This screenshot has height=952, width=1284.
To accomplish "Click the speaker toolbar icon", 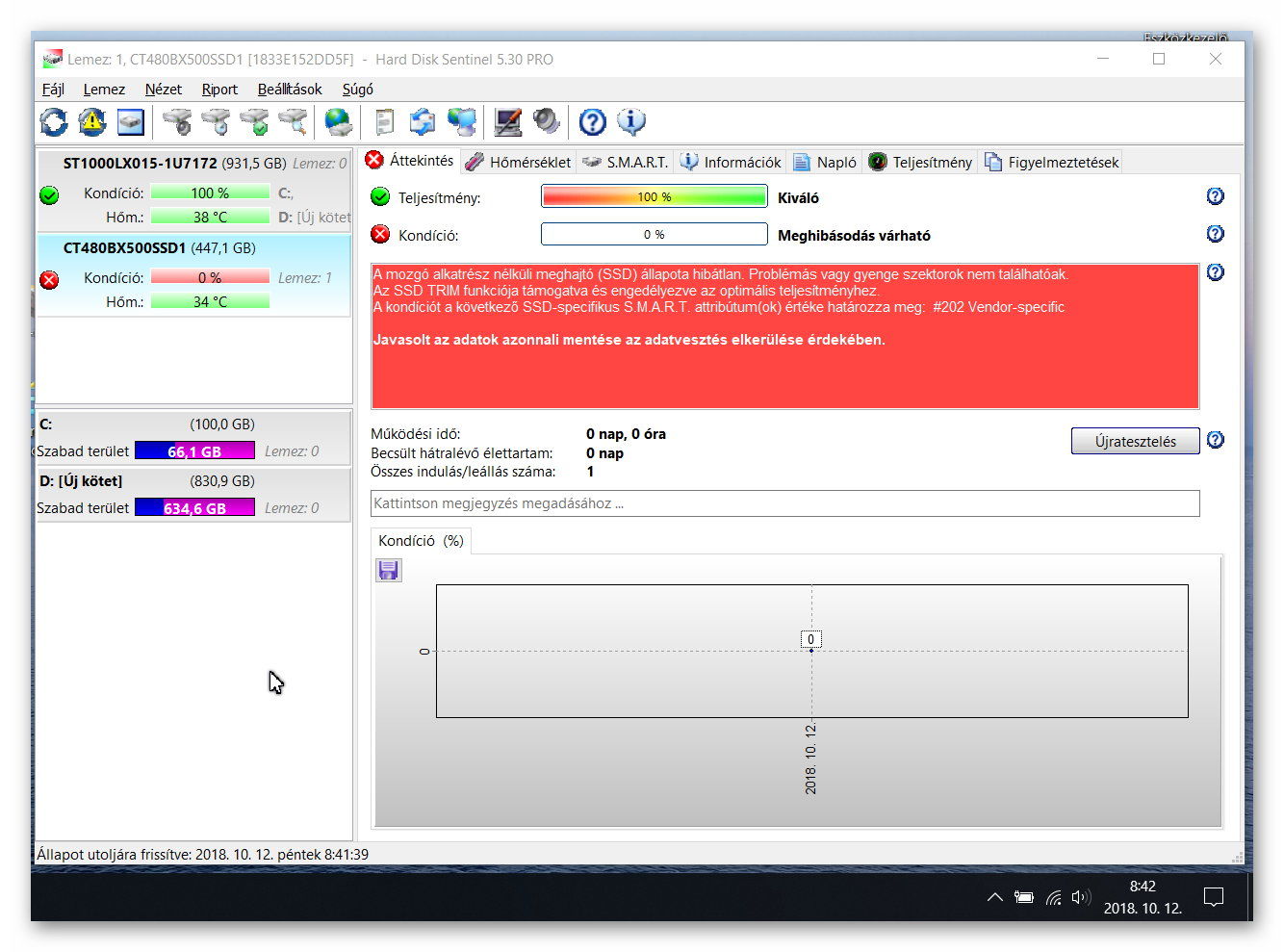I will tap(546, 122).
